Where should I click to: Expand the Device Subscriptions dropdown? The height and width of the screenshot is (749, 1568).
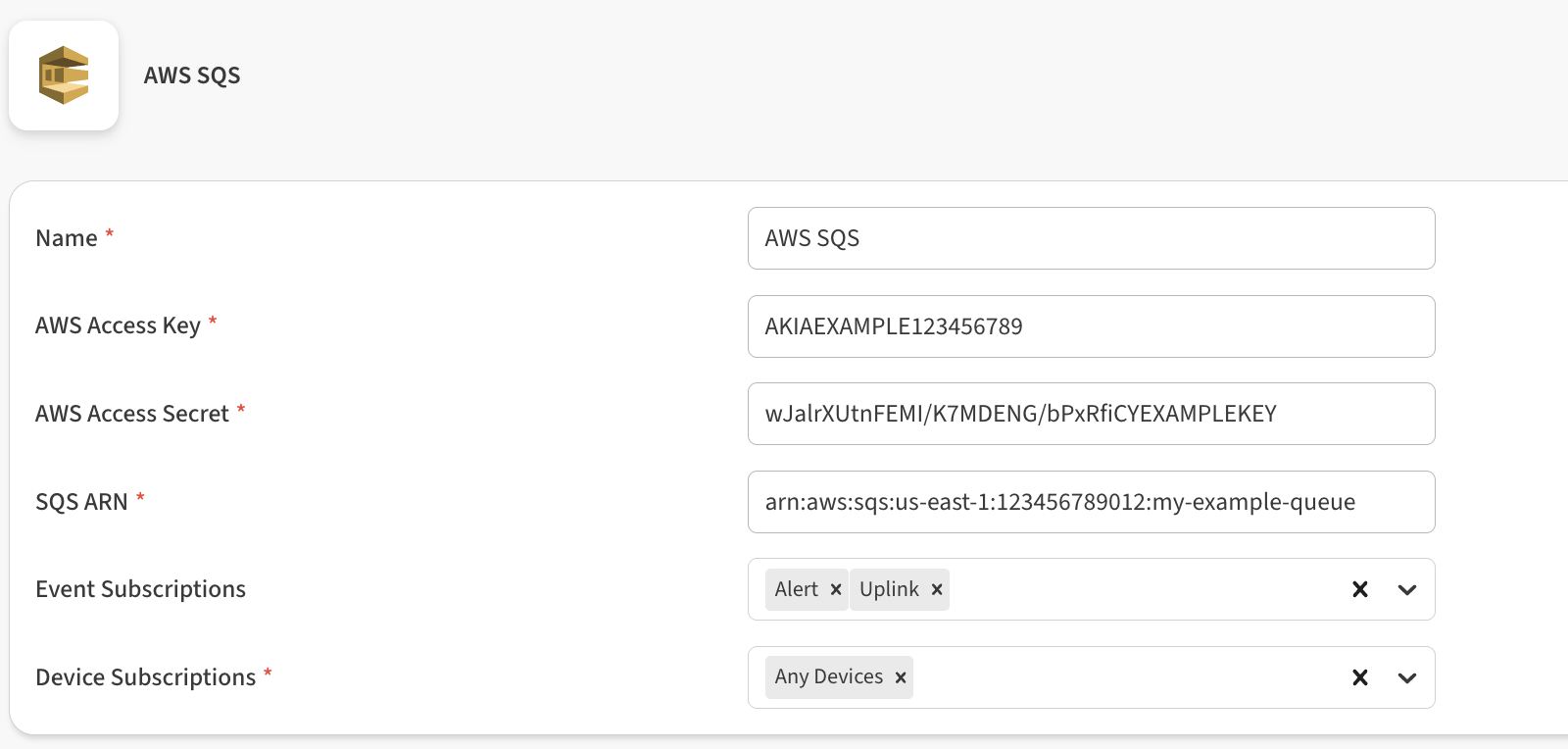(x=1407, y=677)
